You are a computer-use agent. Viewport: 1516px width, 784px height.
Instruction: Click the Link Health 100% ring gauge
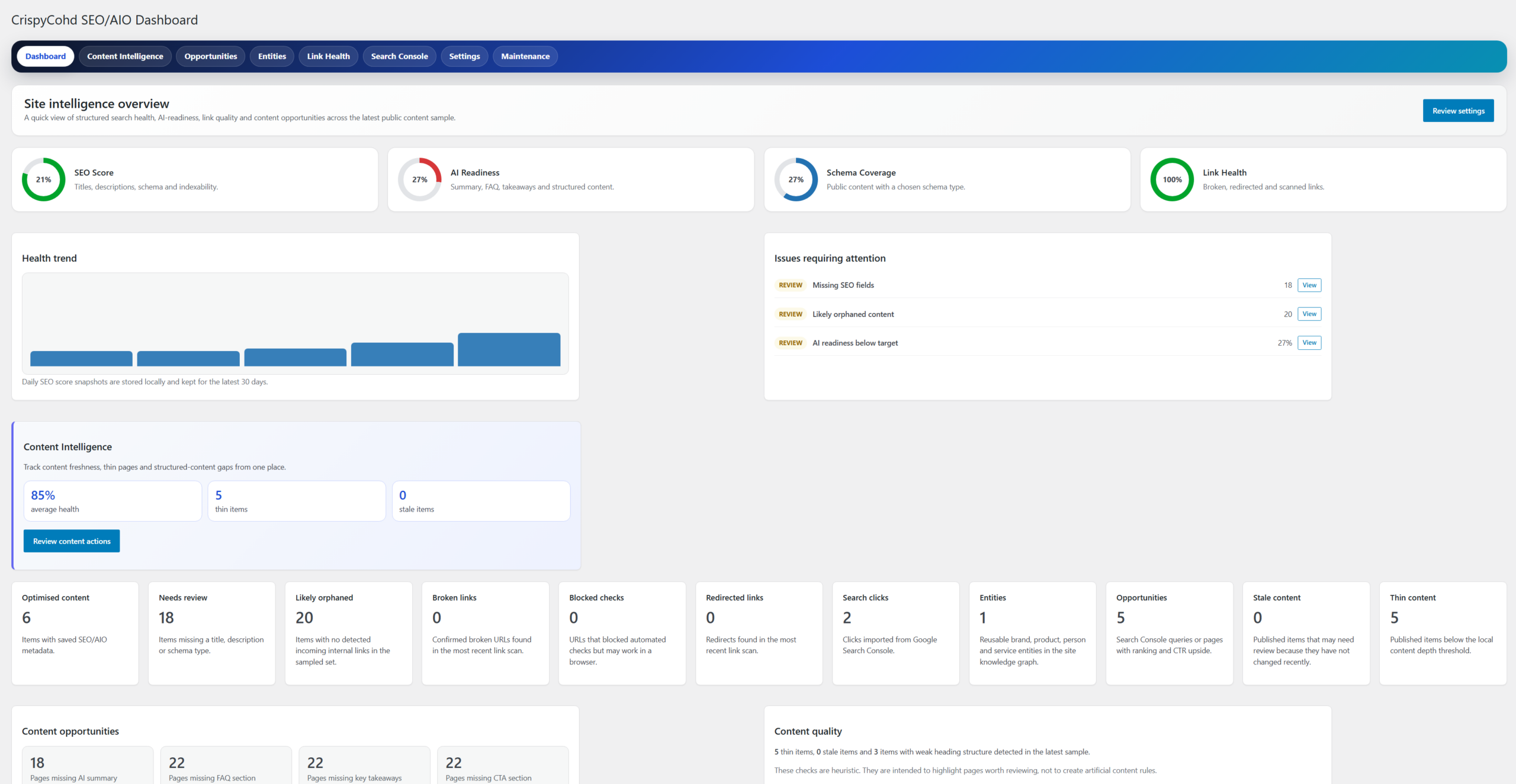[x=1172, y=179]
